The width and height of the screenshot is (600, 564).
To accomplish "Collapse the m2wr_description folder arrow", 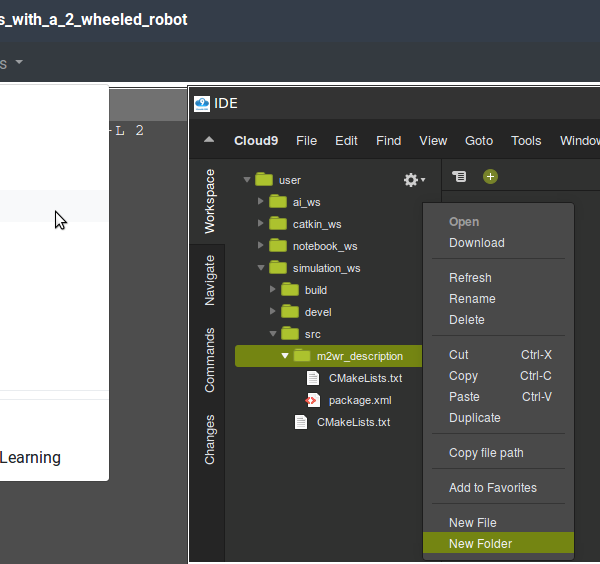I will [285, 355].
